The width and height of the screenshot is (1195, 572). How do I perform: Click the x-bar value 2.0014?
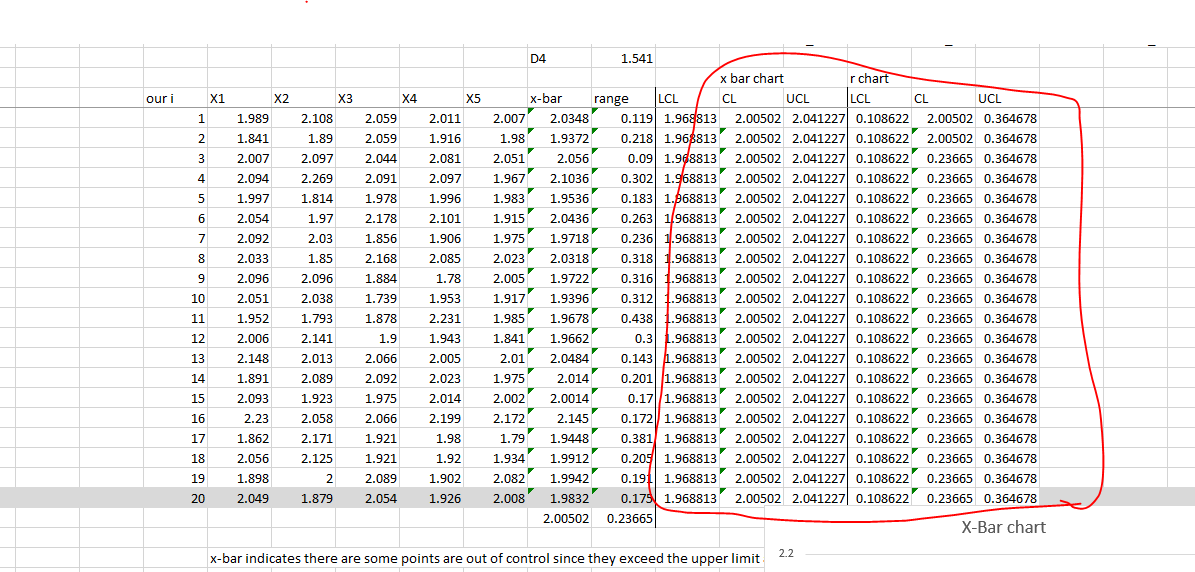click(x=559, y=398)
